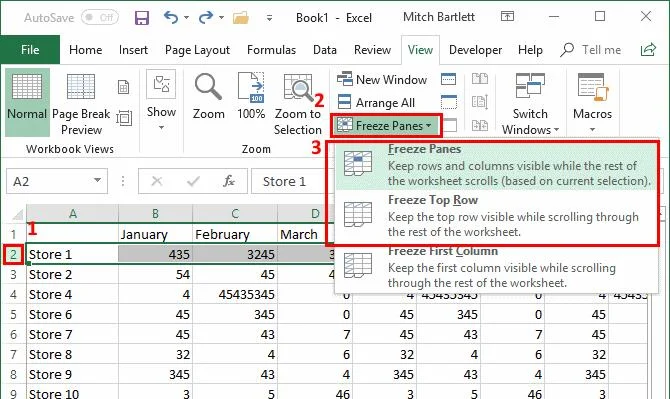This screenshot has height=399, width=670.
Task: Click cell containing January
Action: (155, 234)
